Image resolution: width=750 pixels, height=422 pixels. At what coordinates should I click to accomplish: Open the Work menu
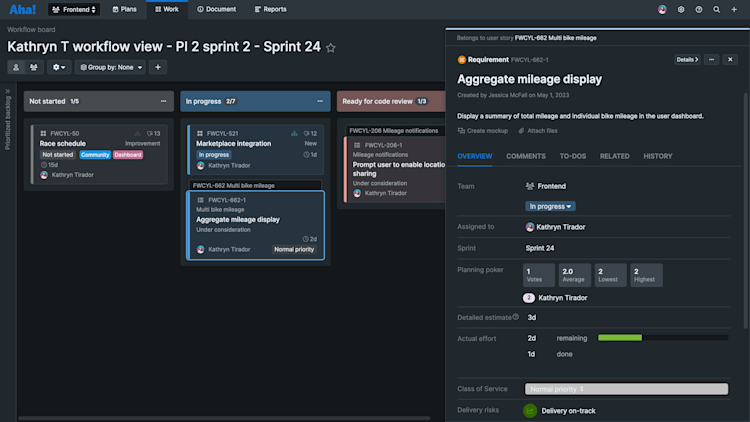pos(167,9)
